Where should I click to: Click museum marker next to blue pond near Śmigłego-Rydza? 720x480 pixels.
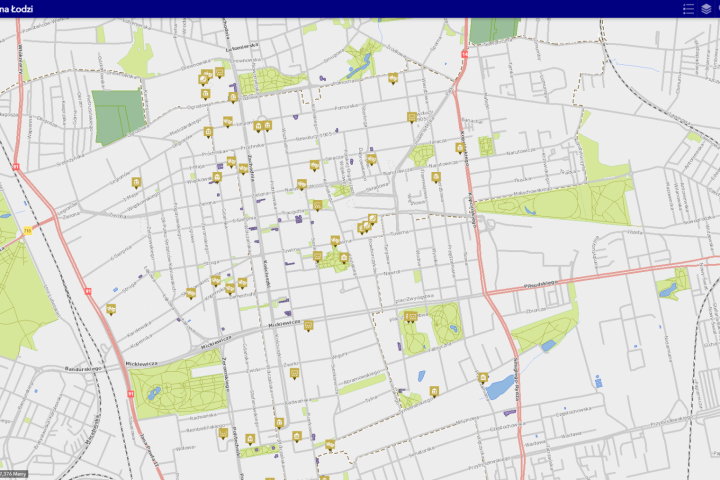[483, 378]
